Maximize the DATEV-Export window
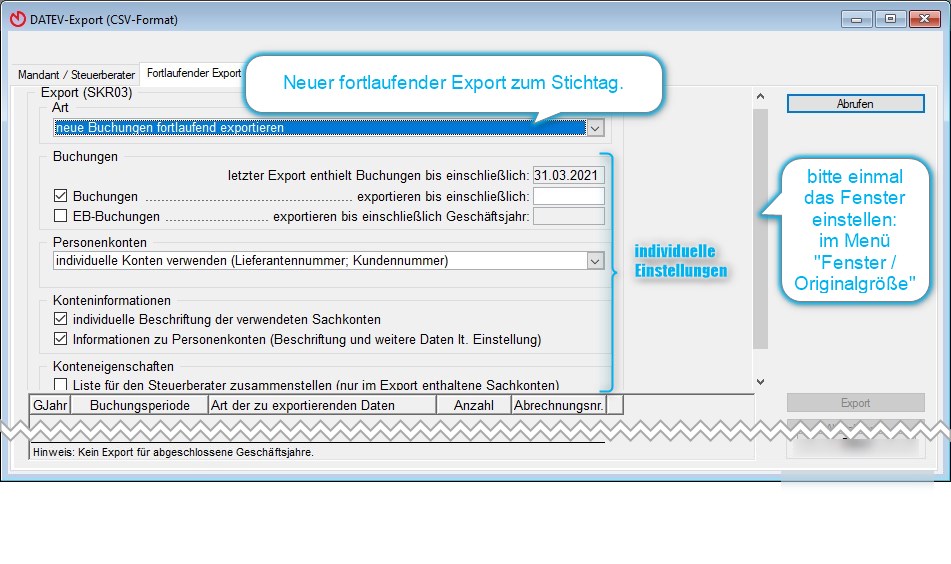 [890, 19]
